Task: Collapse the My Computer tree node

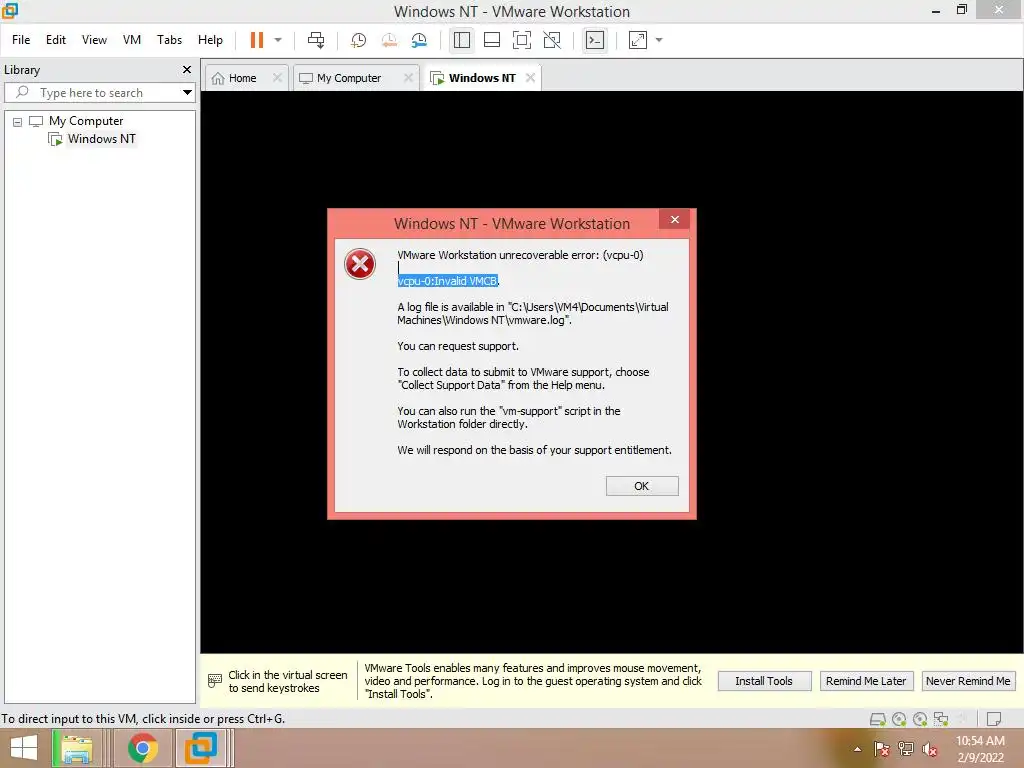Action: 18,121
